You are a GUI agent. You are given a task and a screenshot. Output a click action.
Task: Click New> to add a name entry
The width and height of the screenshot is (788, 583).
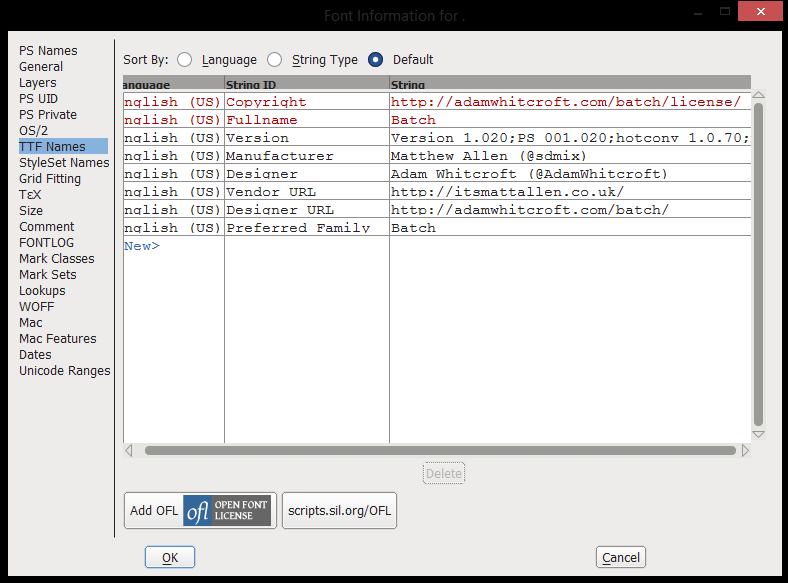click(x=142, y=246)
